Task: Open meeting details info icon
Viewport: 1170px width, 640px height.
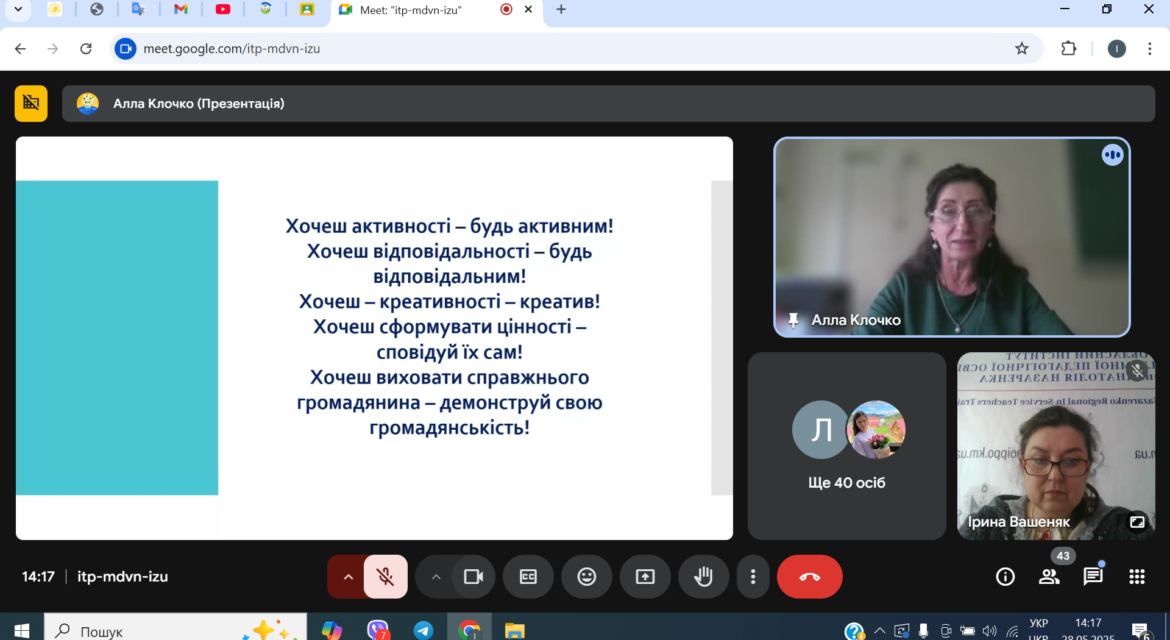Action: click(1005, 577)
